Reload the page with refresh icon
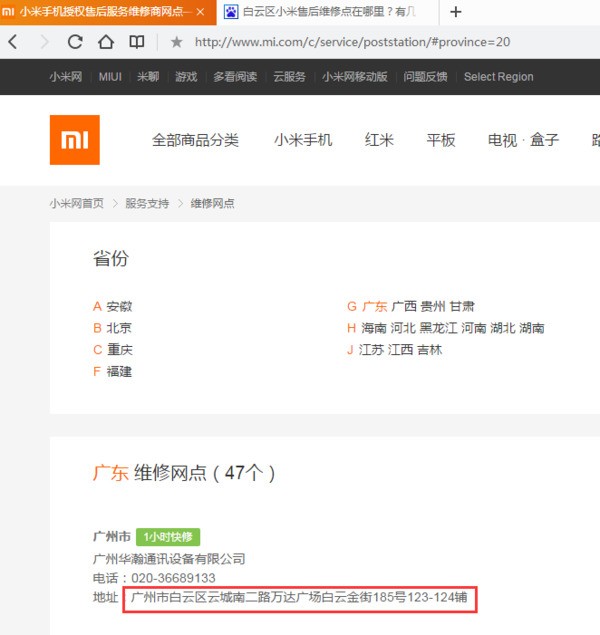The width and height of the screenshot is (600, 635). [75, 42]
